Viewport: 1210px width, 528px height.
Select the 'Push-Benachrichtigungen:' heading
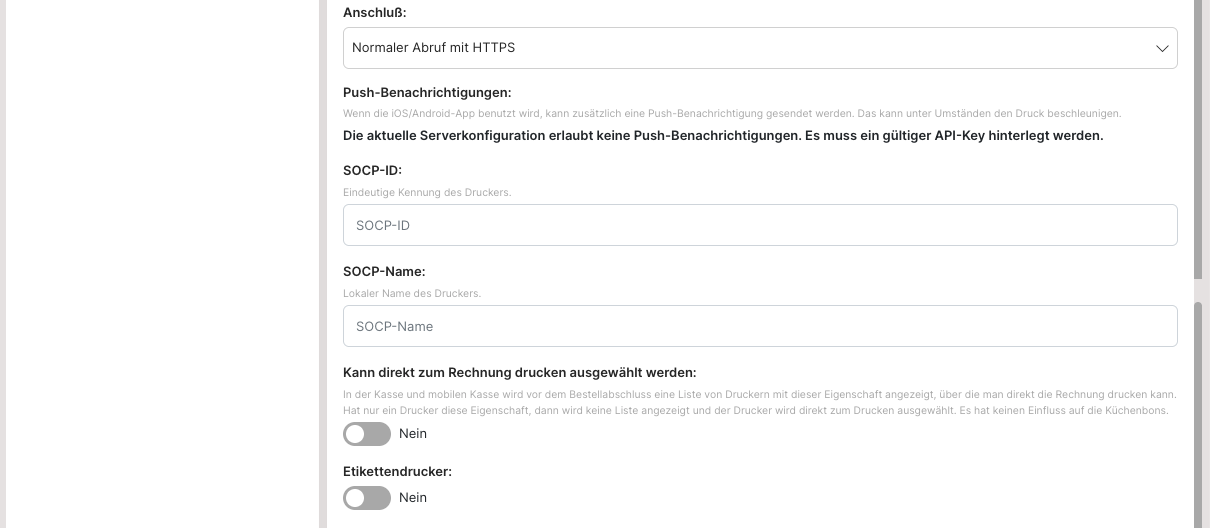[427, 93]
